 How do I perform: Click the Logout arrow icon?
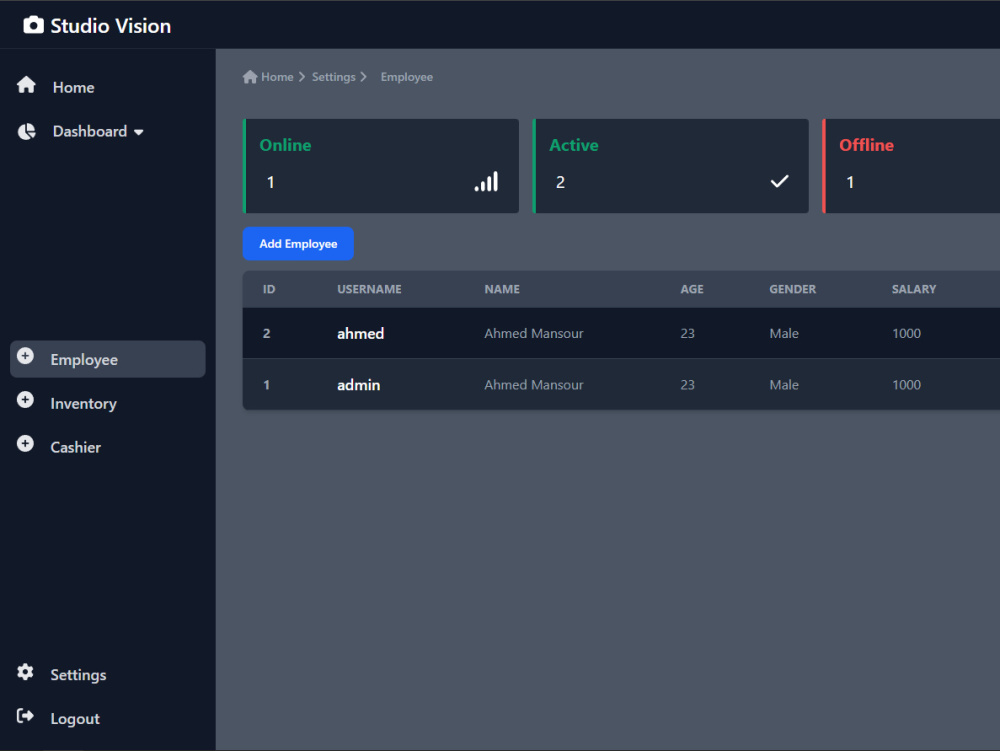click(26, 715)
